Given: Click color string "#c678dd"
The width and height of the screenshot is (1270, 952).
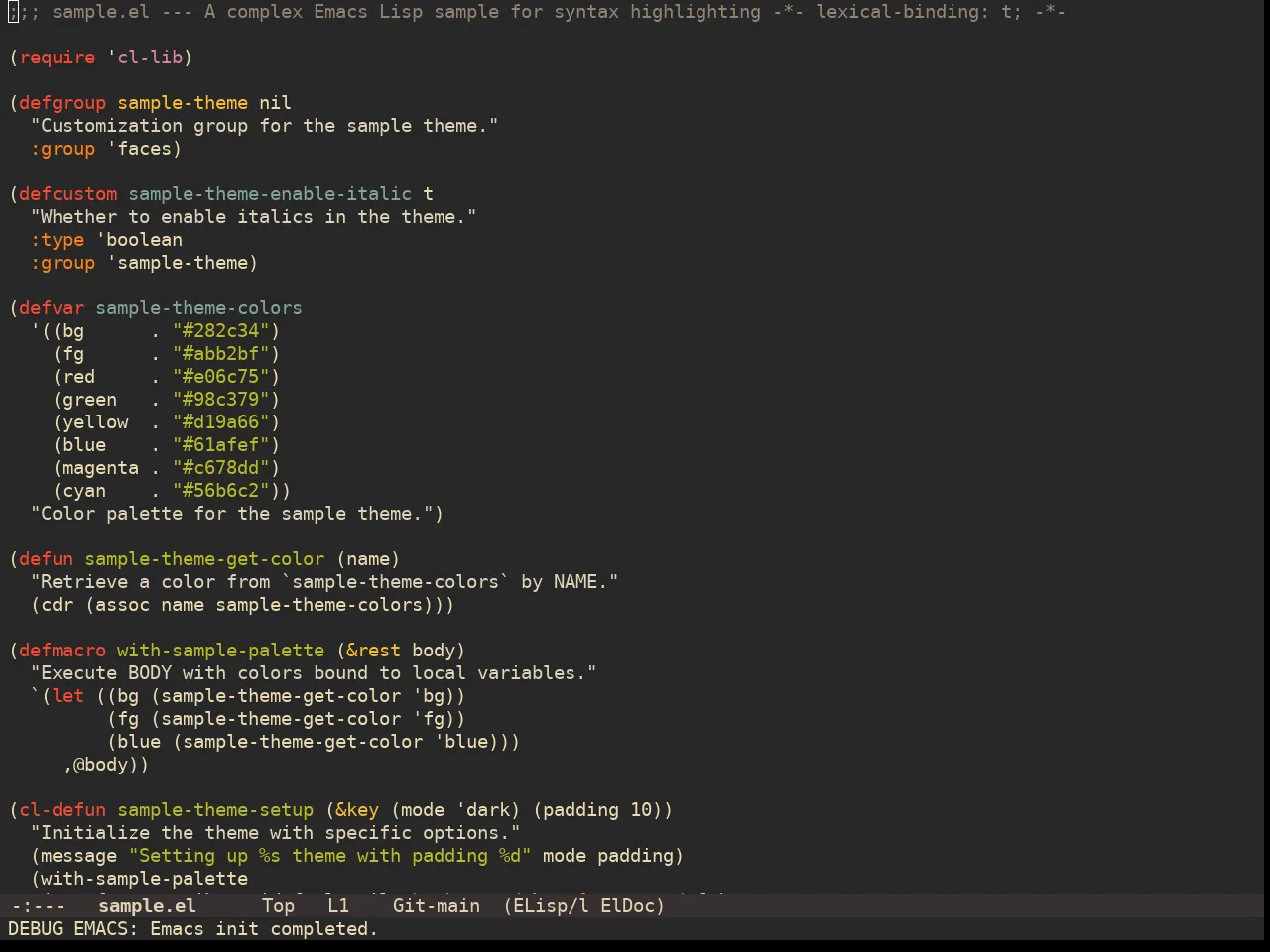Looking at the screenshot, I should coord(220,468).
